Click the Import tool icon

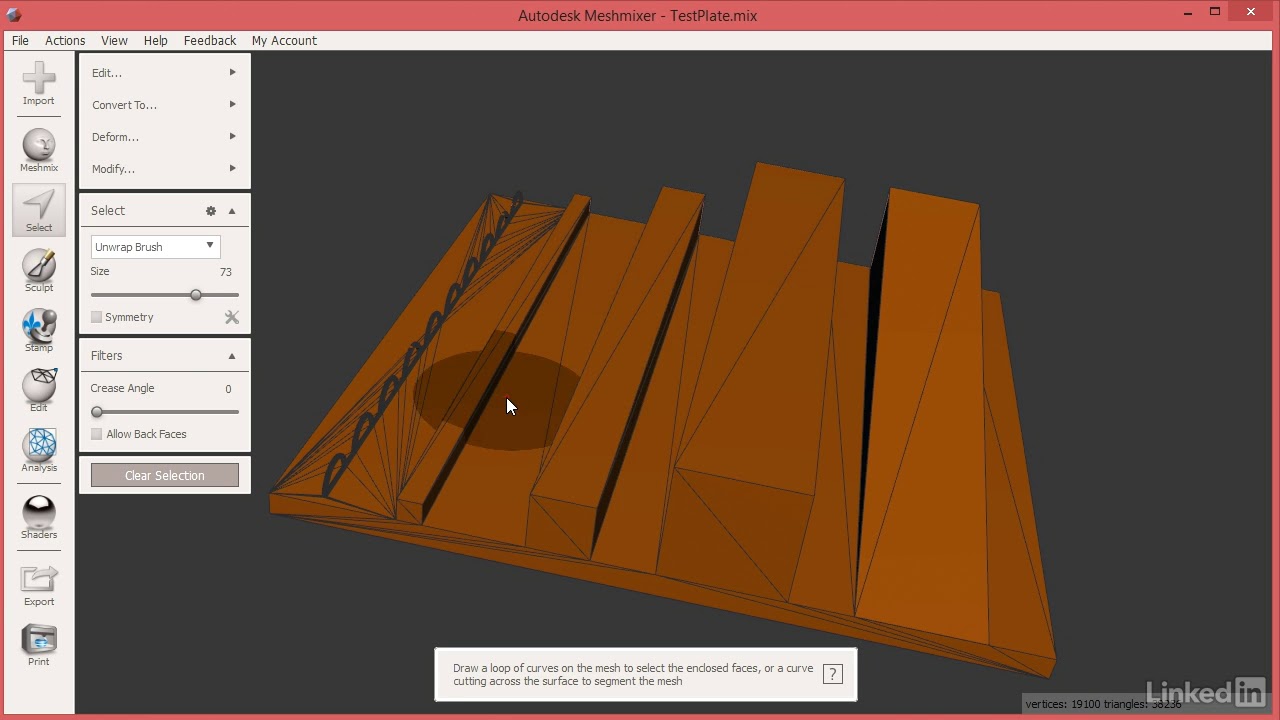point(39,84)
